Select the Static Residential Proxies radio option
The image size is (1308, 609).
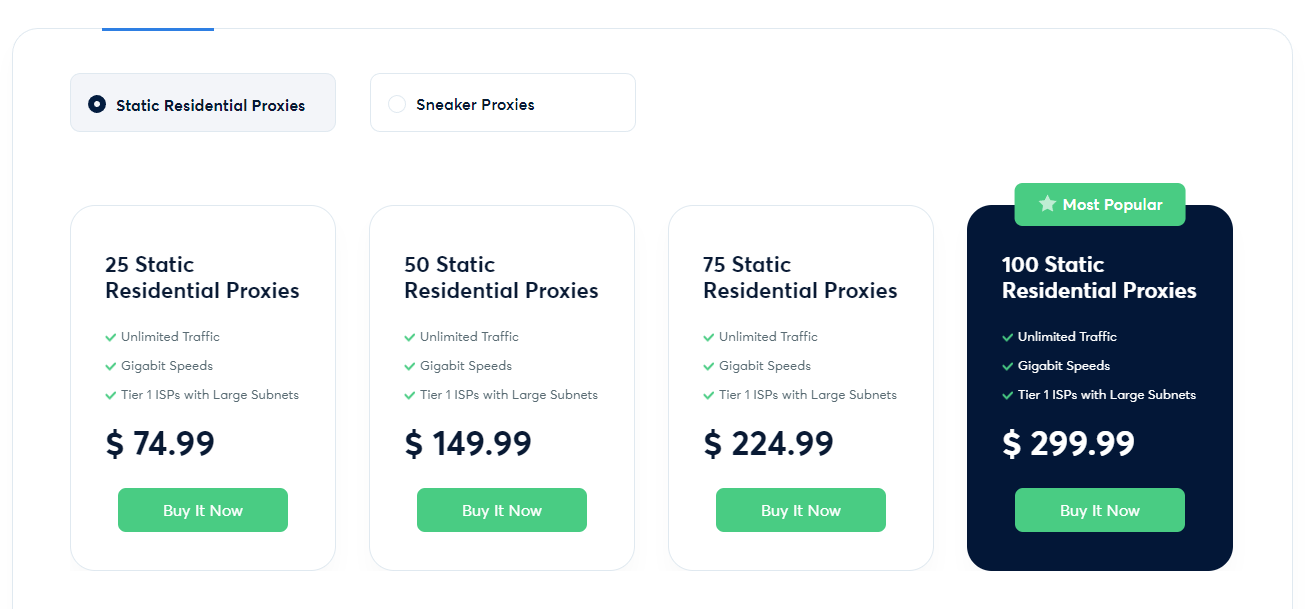(97, 104)
